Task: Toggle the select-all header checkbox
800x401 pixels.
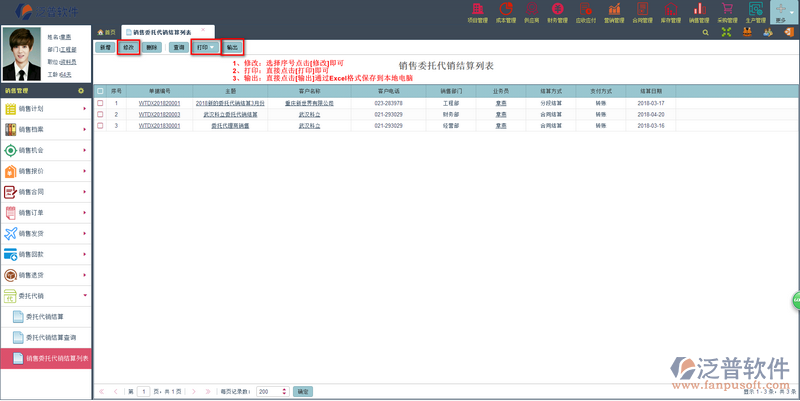Action: coord(100,91)
